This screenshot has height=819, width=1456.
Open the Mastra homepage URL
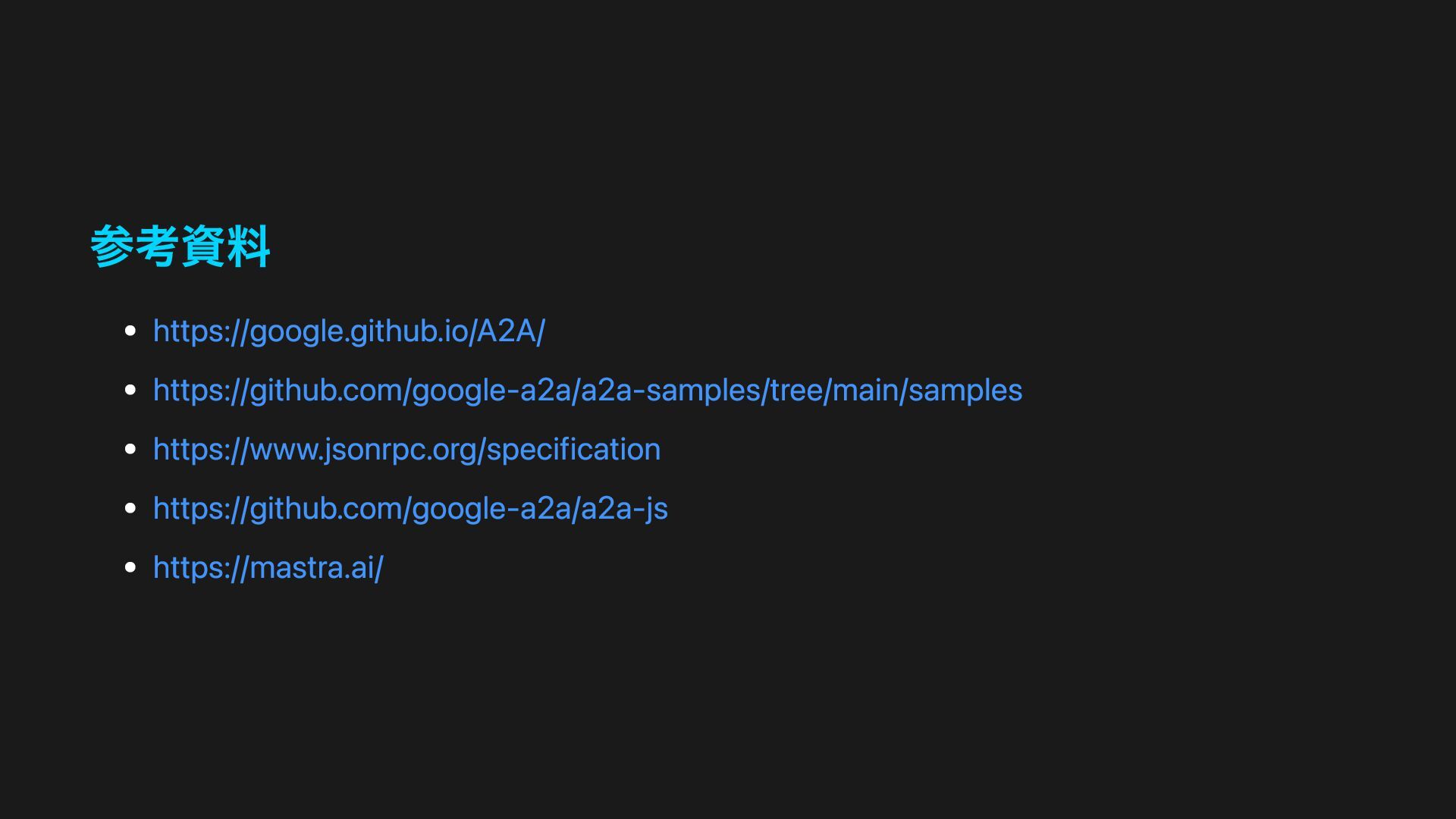[x=268, y=568]
